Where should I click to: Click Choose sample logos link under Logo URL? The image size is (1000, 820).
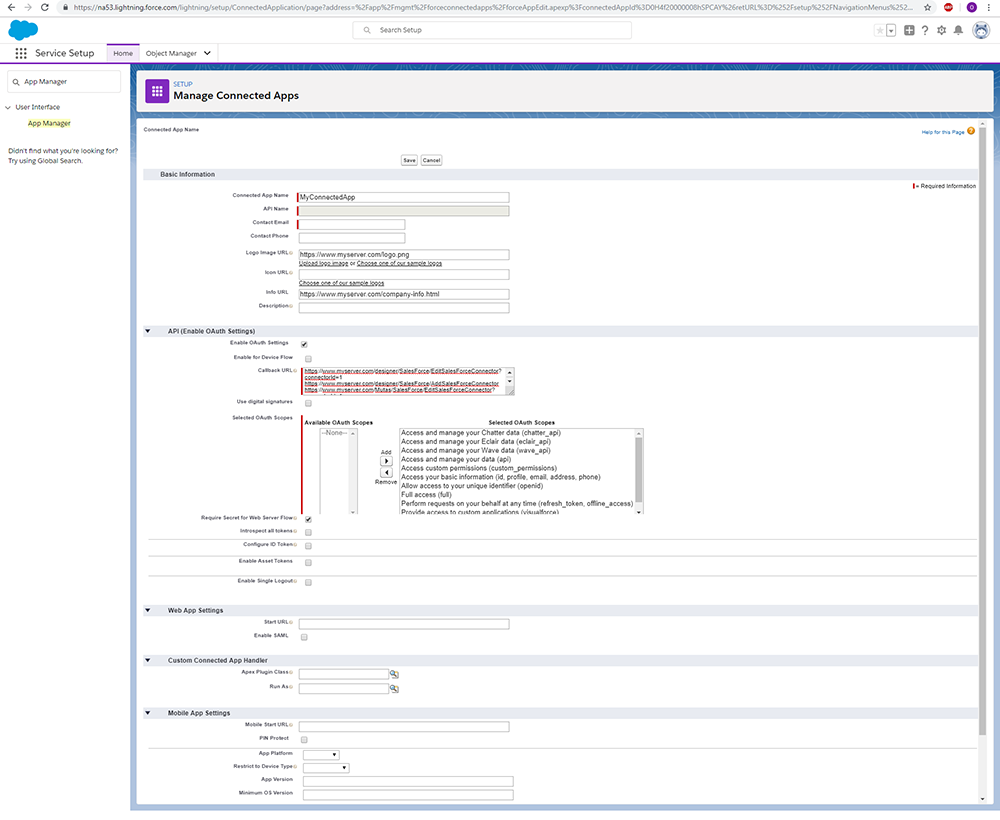[399, 263]
